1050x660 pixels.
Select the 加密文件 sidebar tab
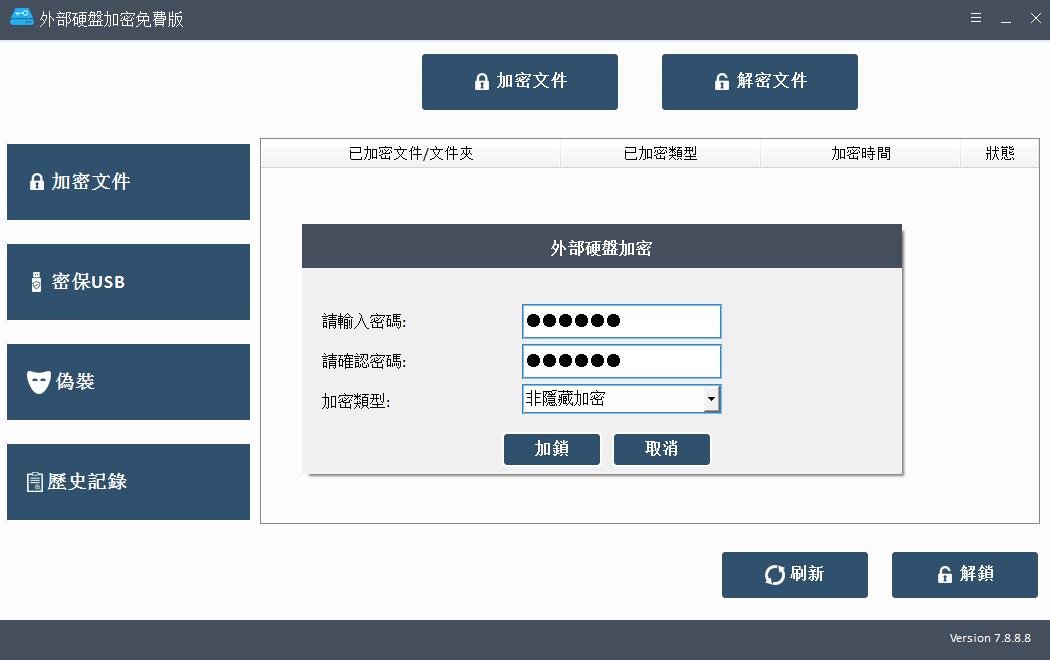pos(129,182)
